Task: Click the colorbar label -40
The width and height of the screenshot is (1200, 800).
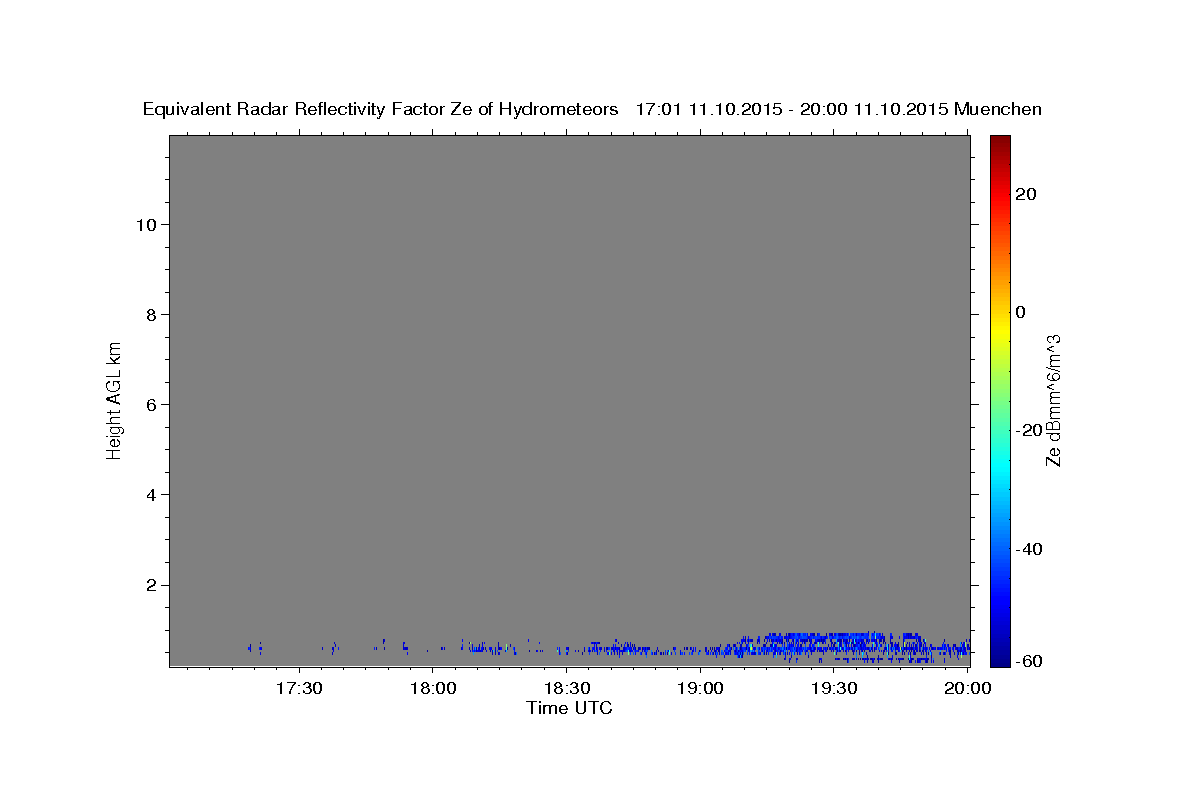Action: click(1028, 549)
